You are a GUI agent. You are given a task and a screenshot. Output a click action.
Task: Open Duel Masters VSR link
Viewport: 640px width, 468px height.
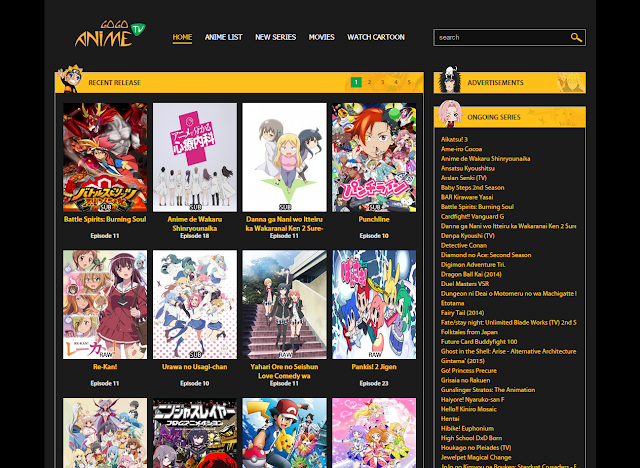pyautogui.click(x=465, y=284)
